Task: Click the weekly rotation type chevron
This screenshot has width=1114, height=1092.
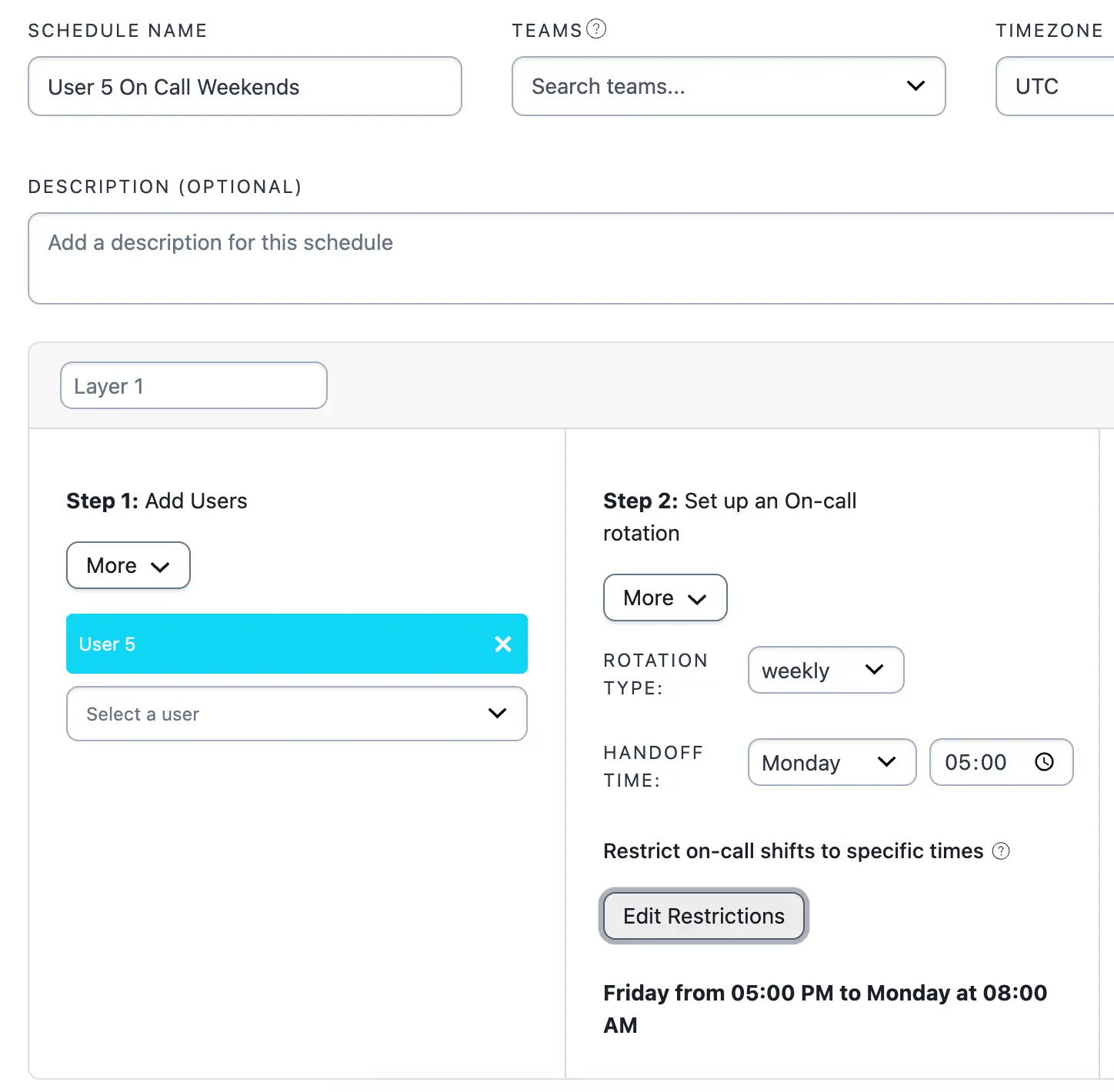Action: pyautogui.click(x=874, y=670)
